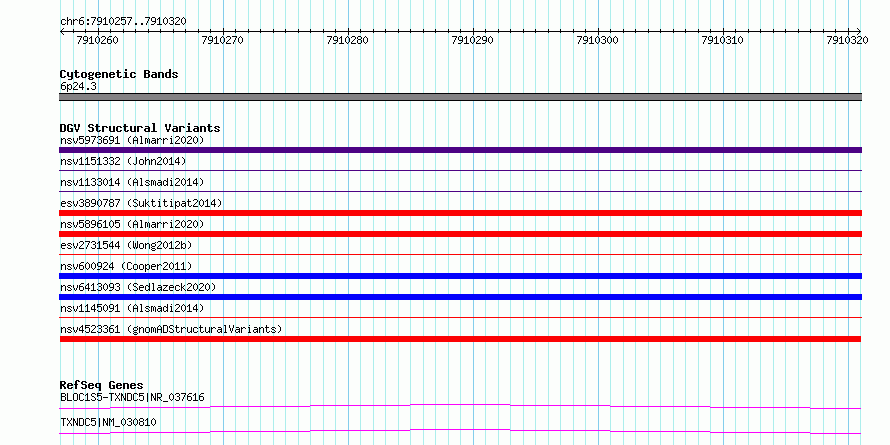Click ruler tick label 7910320
890x445 pixels.
[847, 40]
